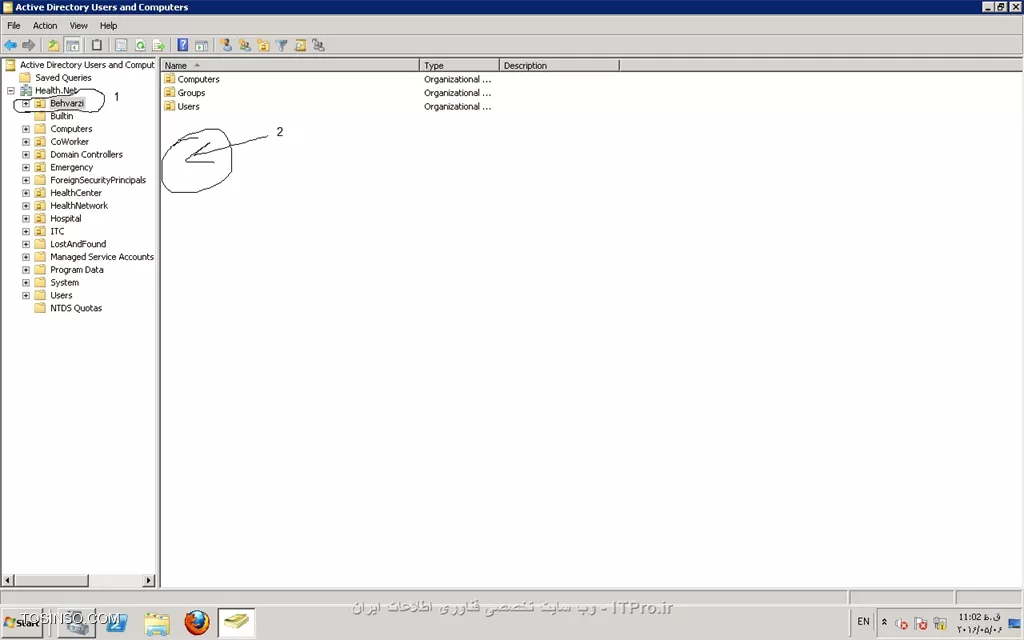1024x640 pixels.
Task: Open Help with the question mark icon
Action: click(x=183, y=45)
